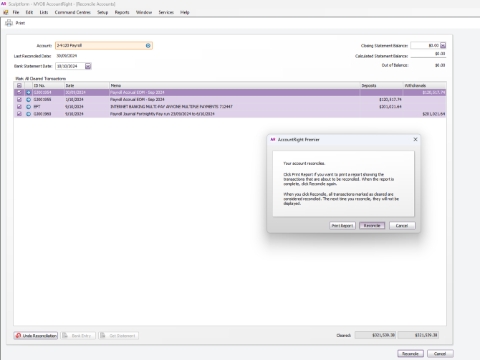The height and width of the screenshot is (360, 480).
Task: Click the Print printer icon in toolbar
Action: [9, 23]
